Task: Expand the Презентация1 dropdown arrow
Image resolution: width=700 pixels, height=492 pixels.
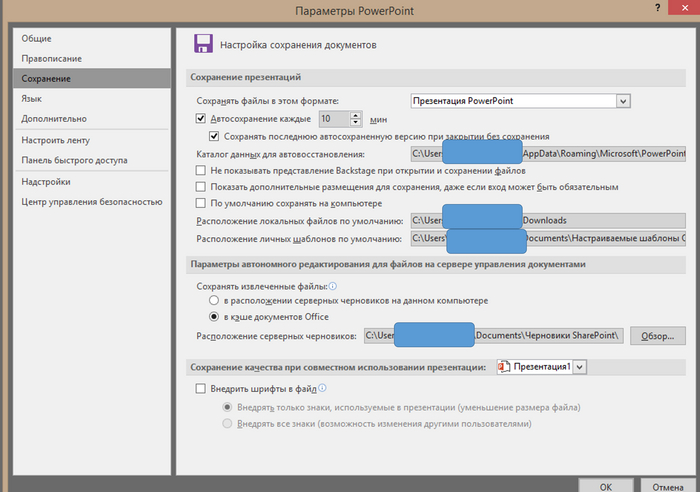Action: coord(580,367)
